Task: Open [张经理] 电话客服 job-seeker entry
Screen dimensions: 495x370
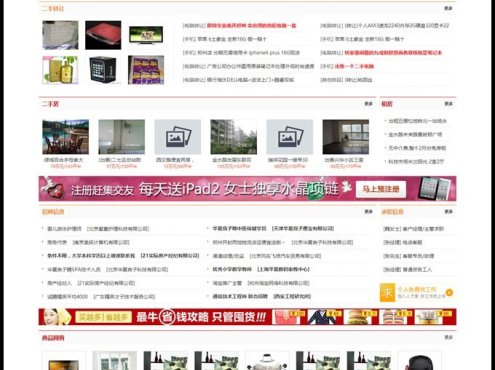Action: [x=403, y=242]
